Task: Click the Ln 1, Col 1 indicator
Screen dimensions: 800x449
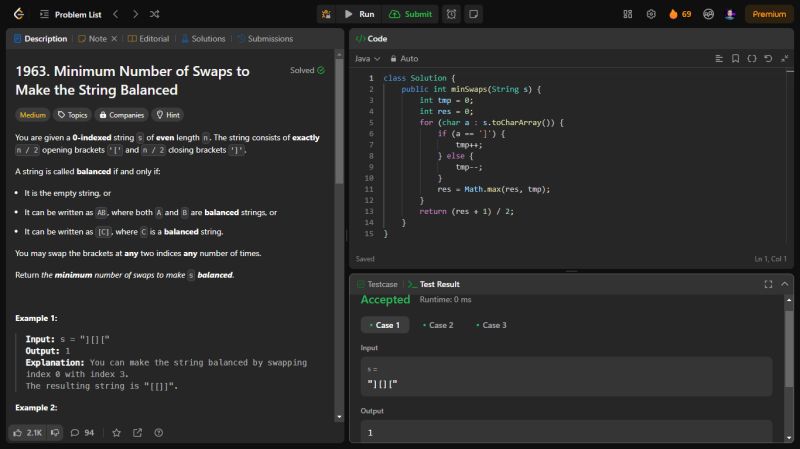Action: pos(770,259)
